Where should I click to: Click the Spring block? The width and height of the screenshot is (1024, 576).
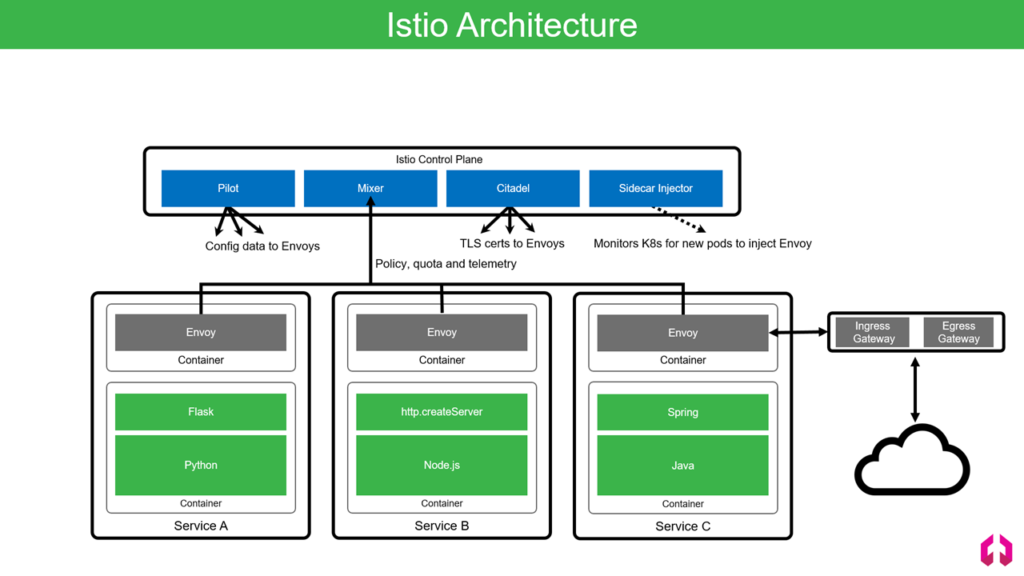pos(682,412)
